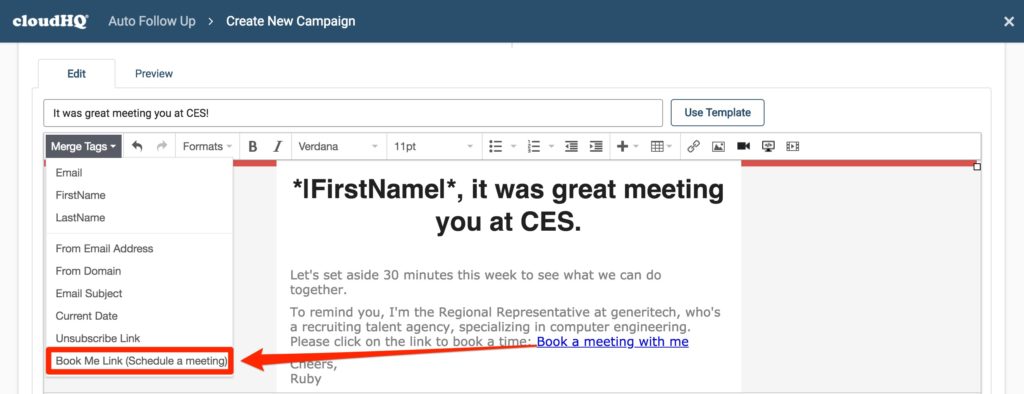
Task: Click the email subject input field
Action: [353, 113]
